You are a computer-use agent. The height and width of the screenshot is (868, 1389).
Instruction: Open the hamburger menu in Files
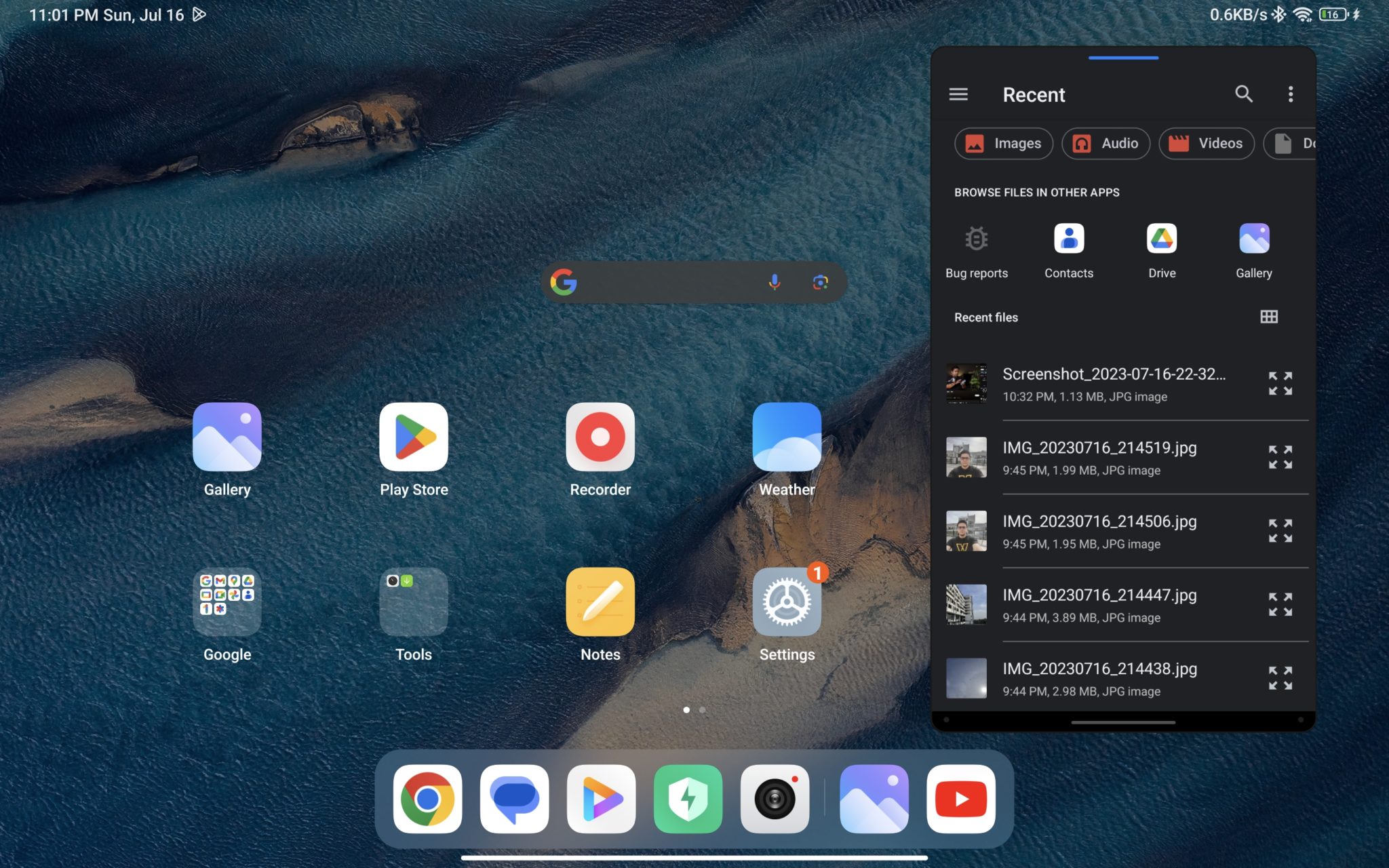[958, 94]
